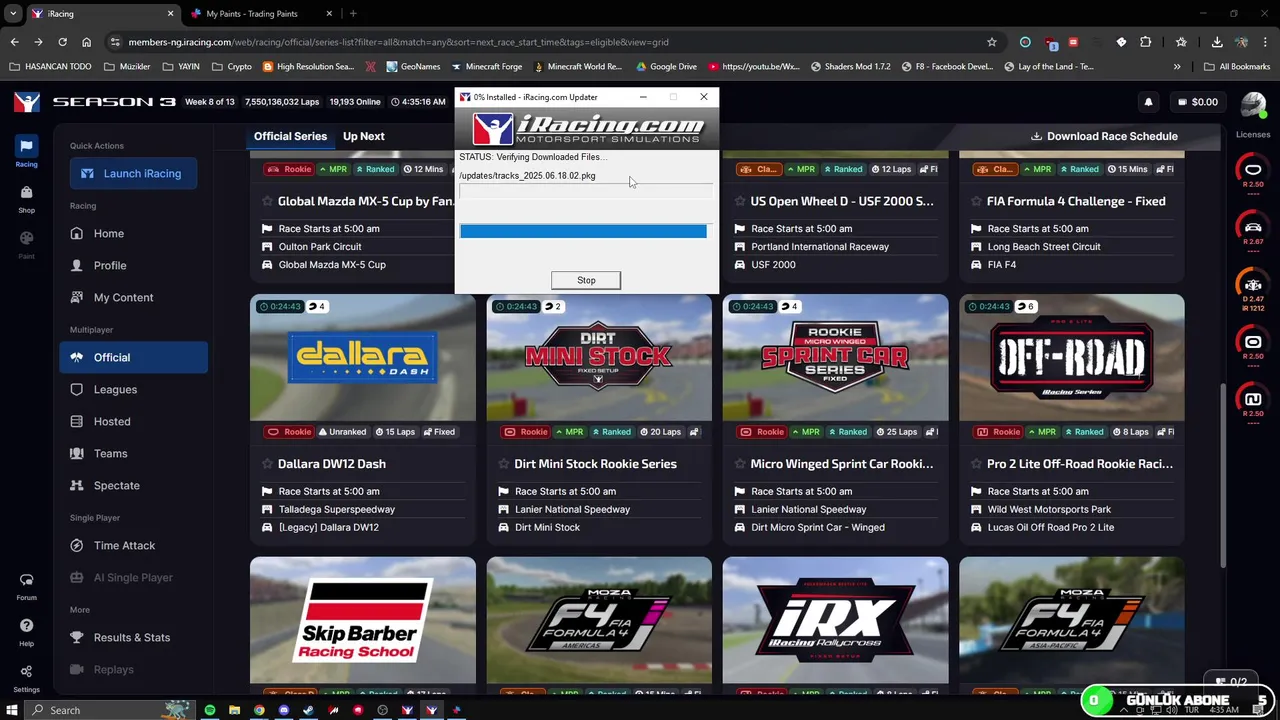The height and width of the screenshot is (720, 1280).
Task: Click the Launch iRacing button
Action: click(x=133, y=173)
